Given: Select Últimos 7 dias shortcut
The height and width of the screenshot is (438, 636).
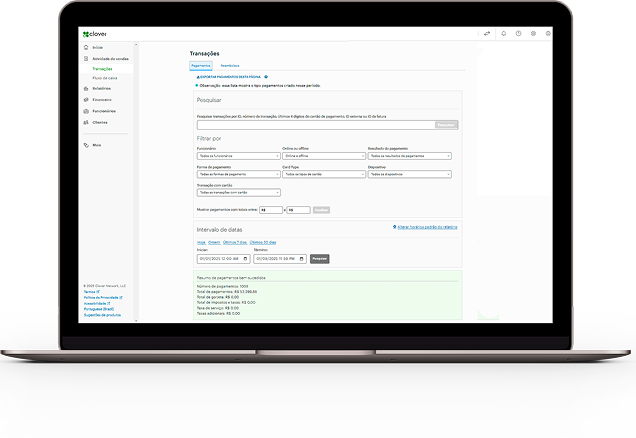Looking at the screenshot, I should tap(235, 243).
